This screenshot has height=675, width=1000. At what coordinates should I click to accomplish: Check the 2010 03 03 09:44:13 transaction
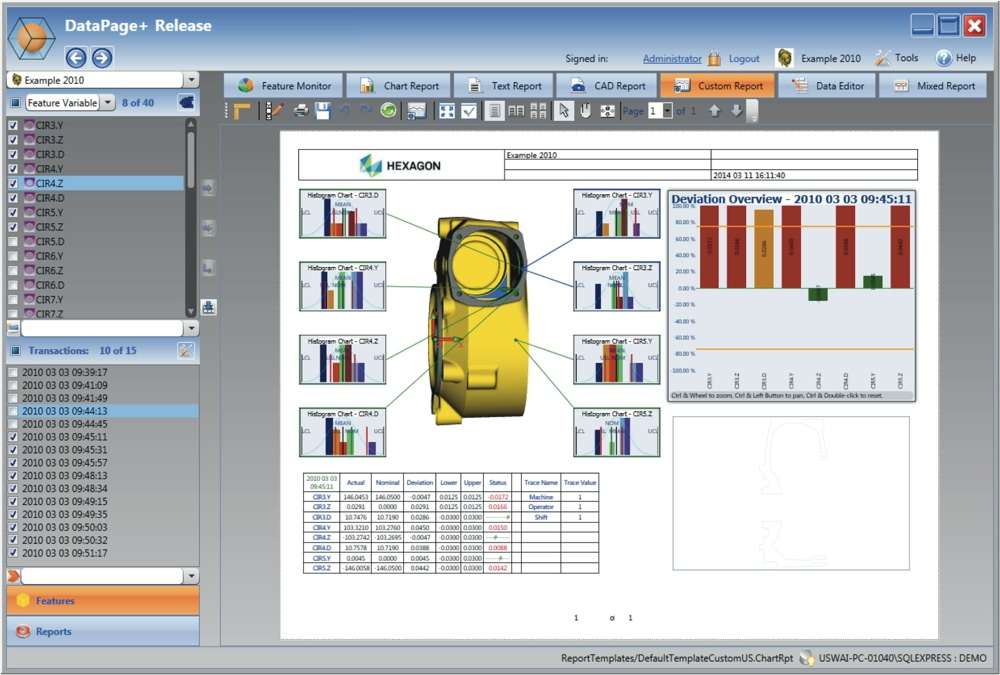pos(13,411)
